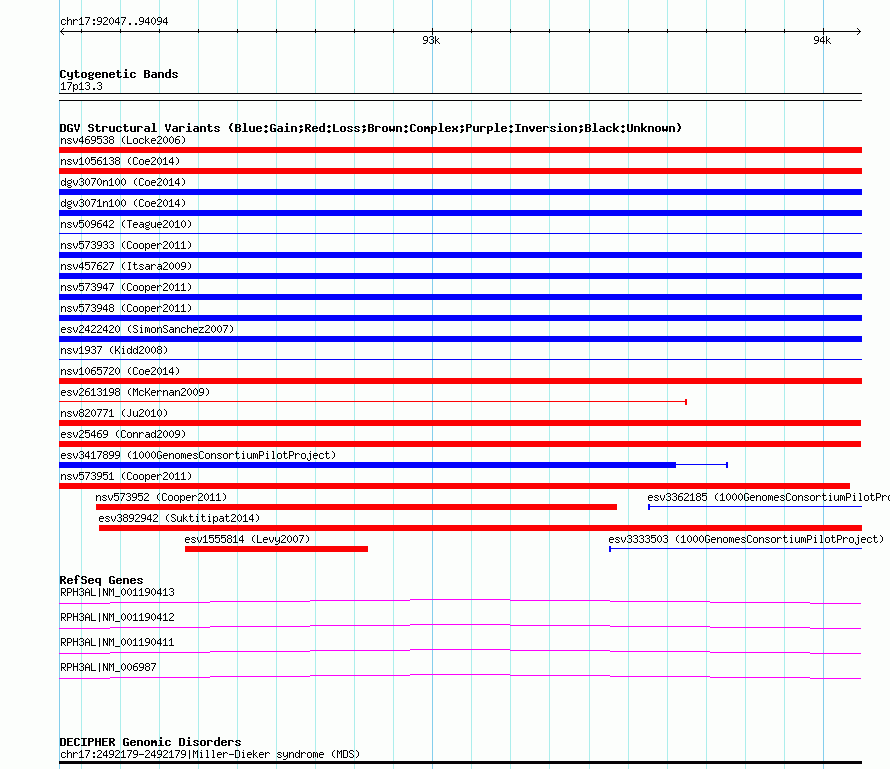The height and width of the screenshot is (769, 890).
Task: Click the DECIPHER Genomic Disorders track title
Action: coord(150,742)
